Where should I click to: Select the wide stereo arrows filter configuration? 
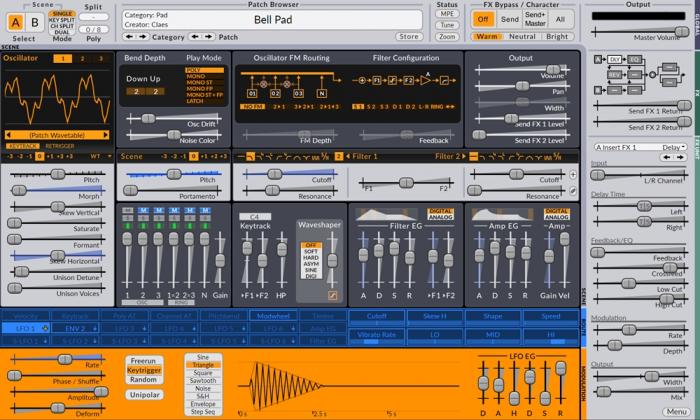[450, 107]
